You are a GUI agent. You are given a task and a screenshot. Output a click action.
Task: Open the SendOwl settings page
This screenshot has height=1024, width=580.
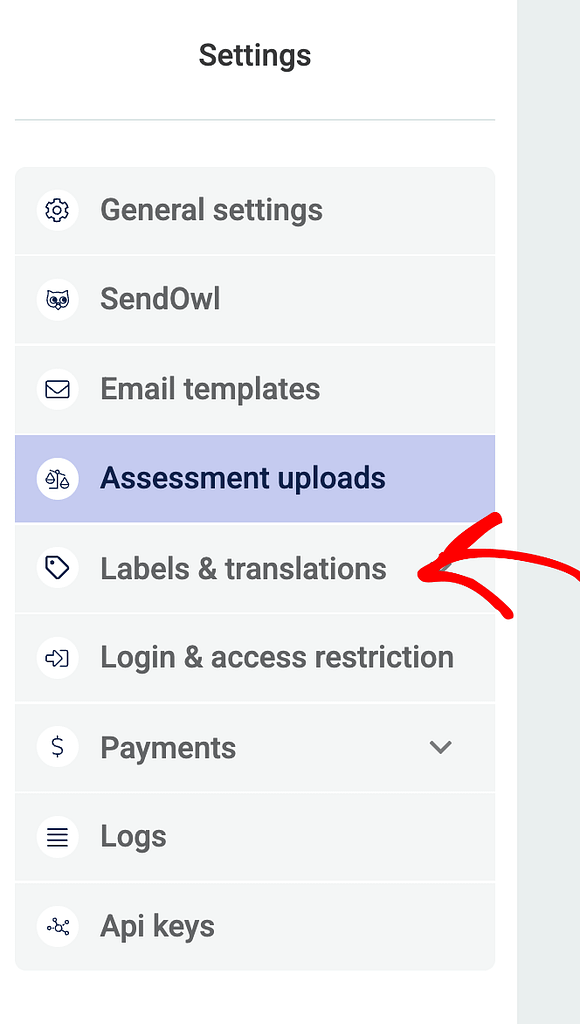[x=255, y=300]
